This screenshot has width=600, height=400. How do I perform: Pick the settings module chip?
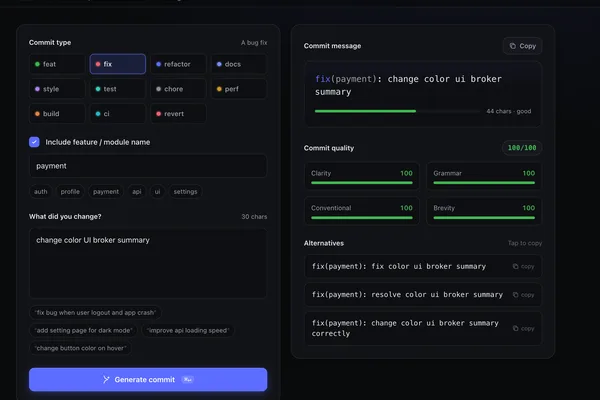click(x=185, y=191)
